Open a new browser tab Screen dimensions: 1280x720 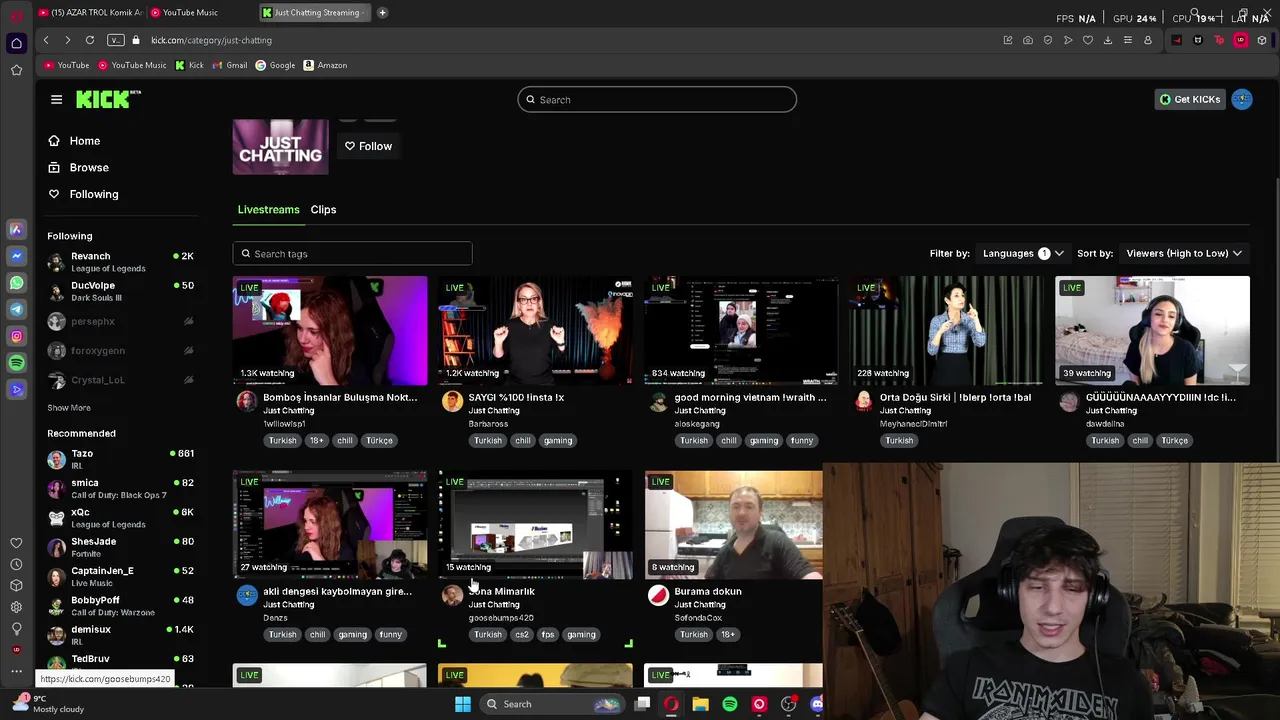point(382,13)
